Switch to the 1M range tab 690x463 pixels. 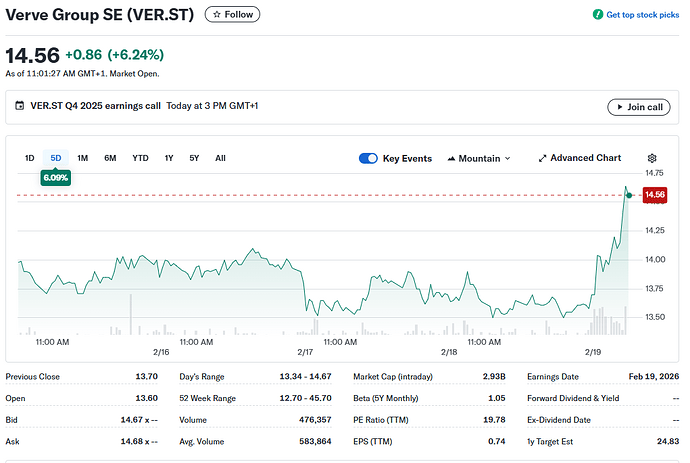click(x=82, y=158)
